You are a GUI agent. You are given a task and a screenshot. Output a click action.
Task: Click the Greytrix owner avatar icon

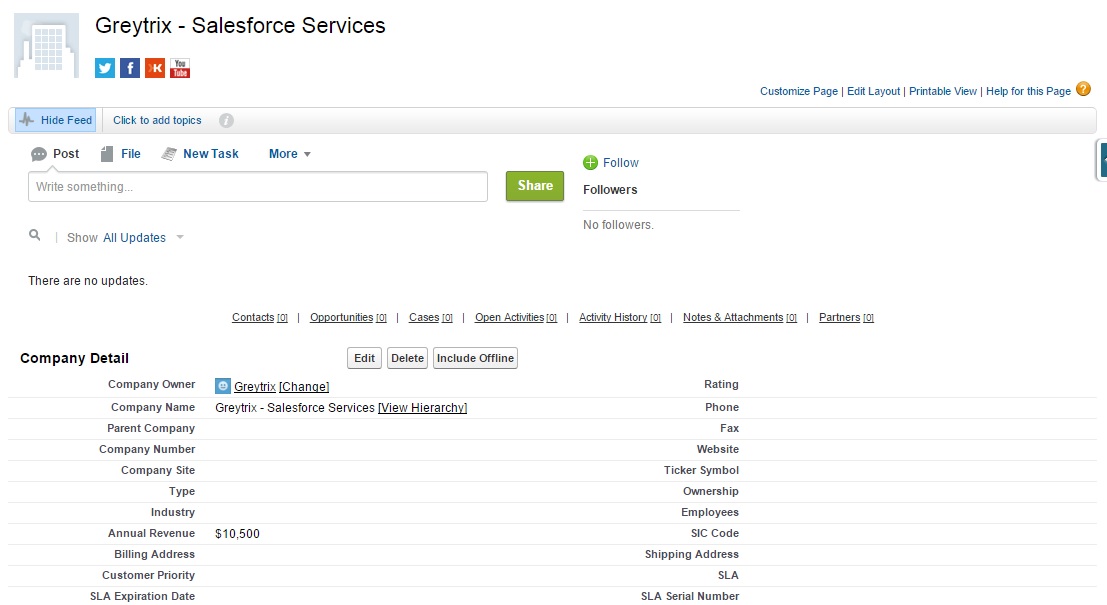(x=222, y=385)
